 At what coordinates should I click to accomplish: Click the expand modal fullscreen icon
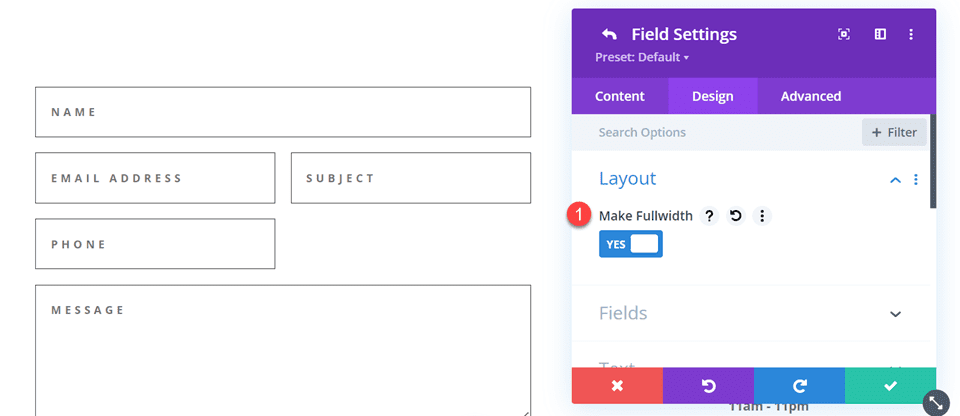pos(844,34)
